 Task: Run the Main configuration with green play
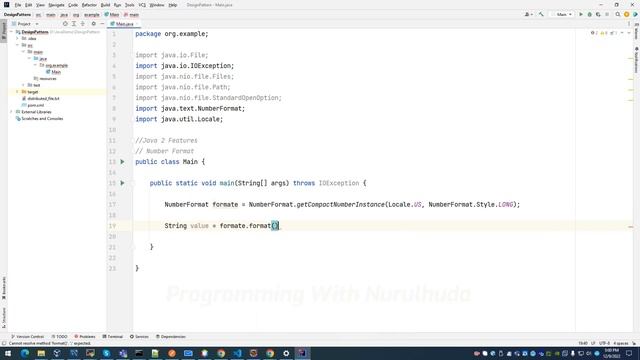pos(581,14)
